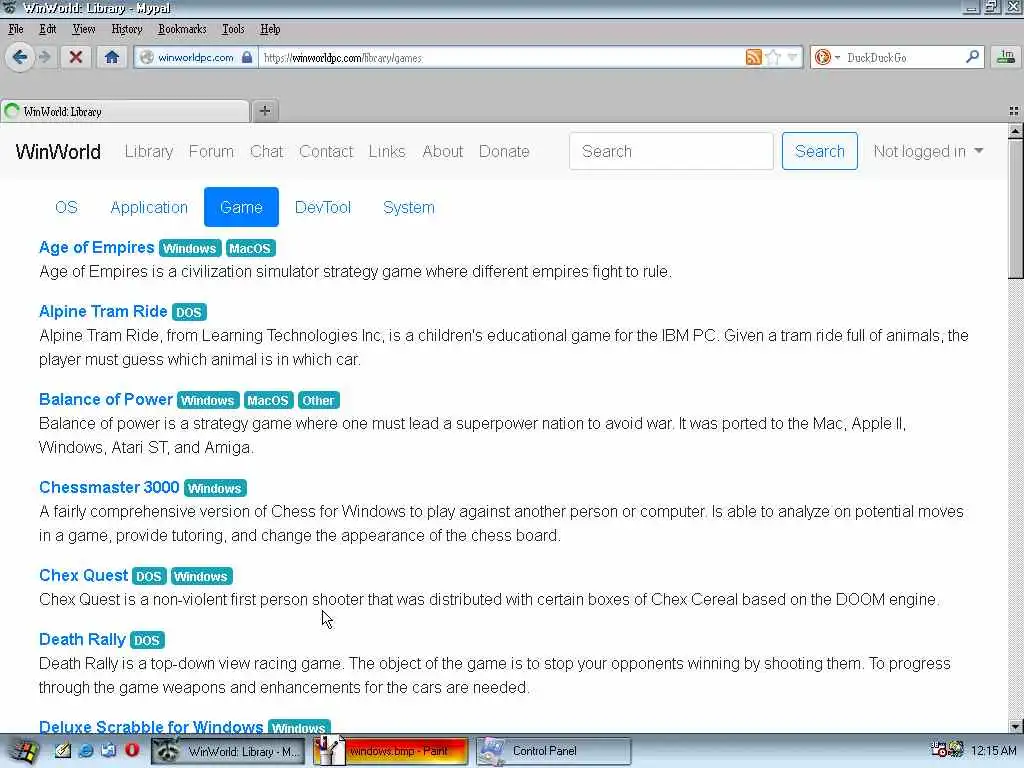Open the Library nav link
Image resolution: width=1024 pixels, height=768 pixels.
[x=149, y=152]
